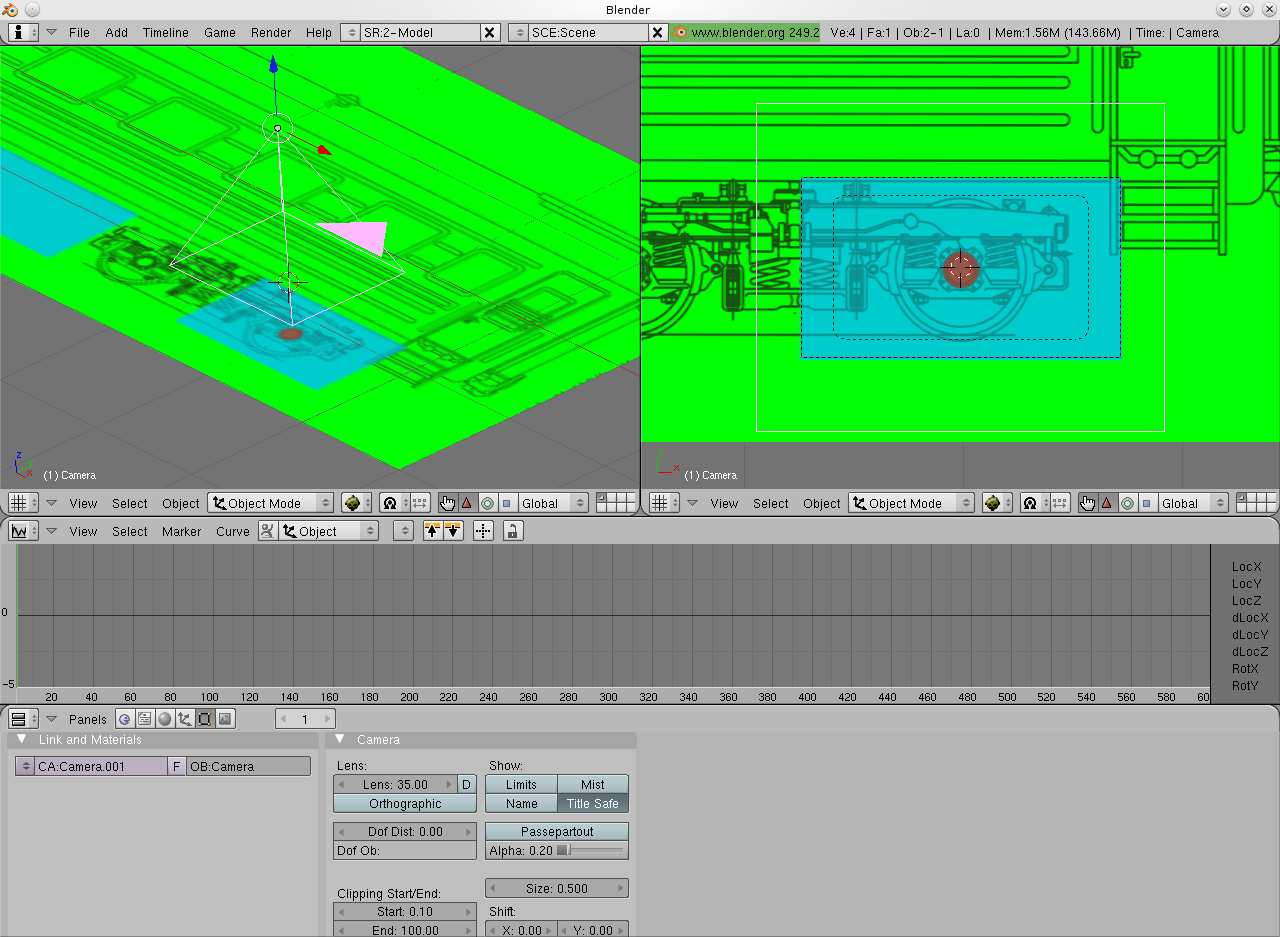Click the copy-to-buffer up arrow in IPO header

pyautogui.click(x=433, y=531)
